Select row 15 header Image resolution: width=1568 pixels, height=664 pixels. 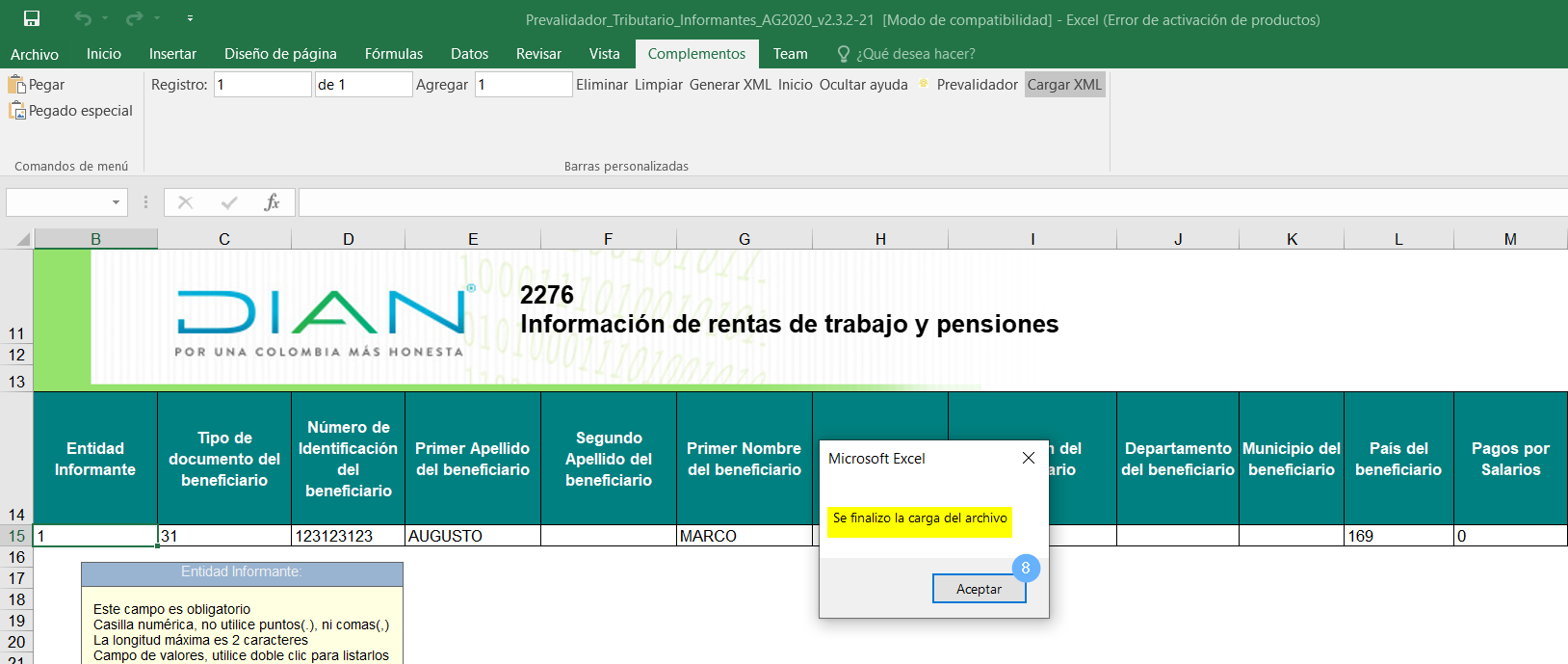pyautogui.click(x=16, y=536)
